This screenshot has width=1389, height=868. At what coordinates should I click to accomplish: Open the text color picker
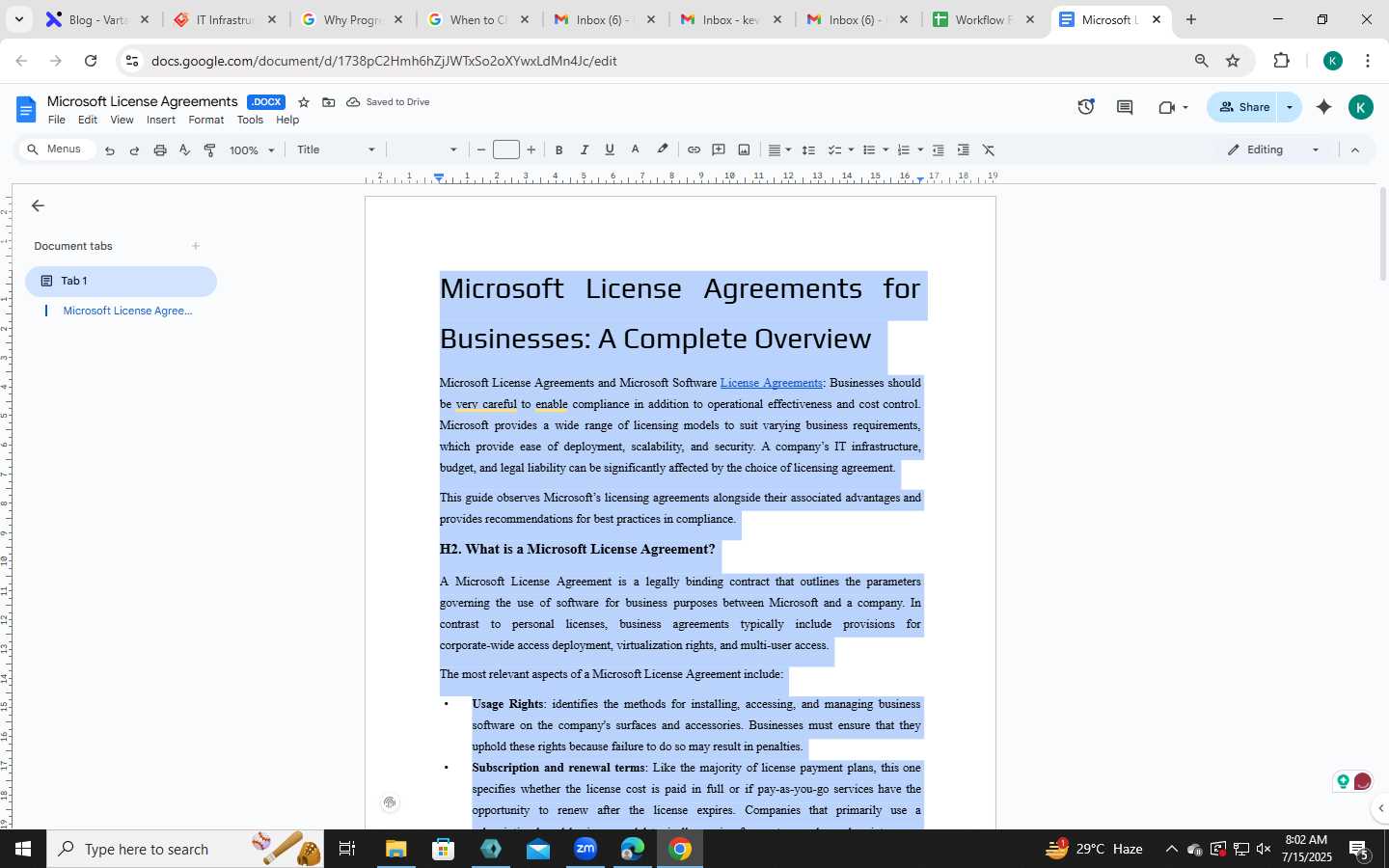(636, 150)
